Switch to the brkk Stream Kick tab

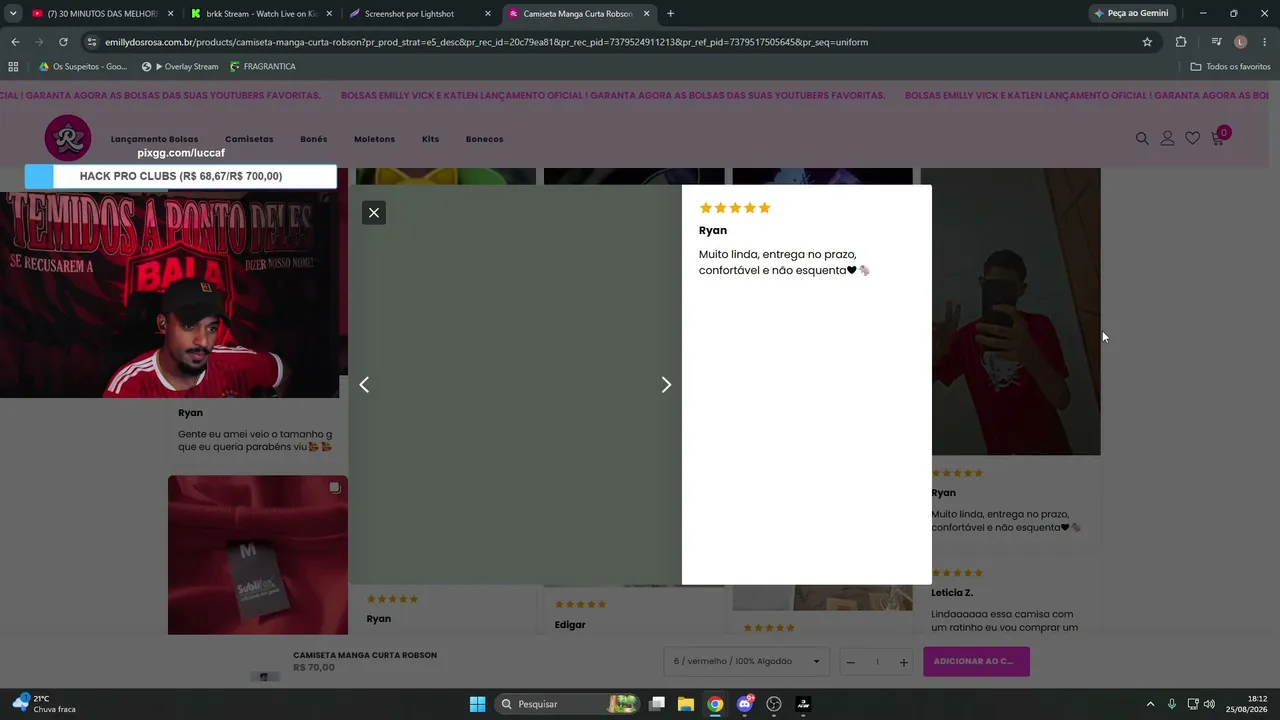pos(262,14)
